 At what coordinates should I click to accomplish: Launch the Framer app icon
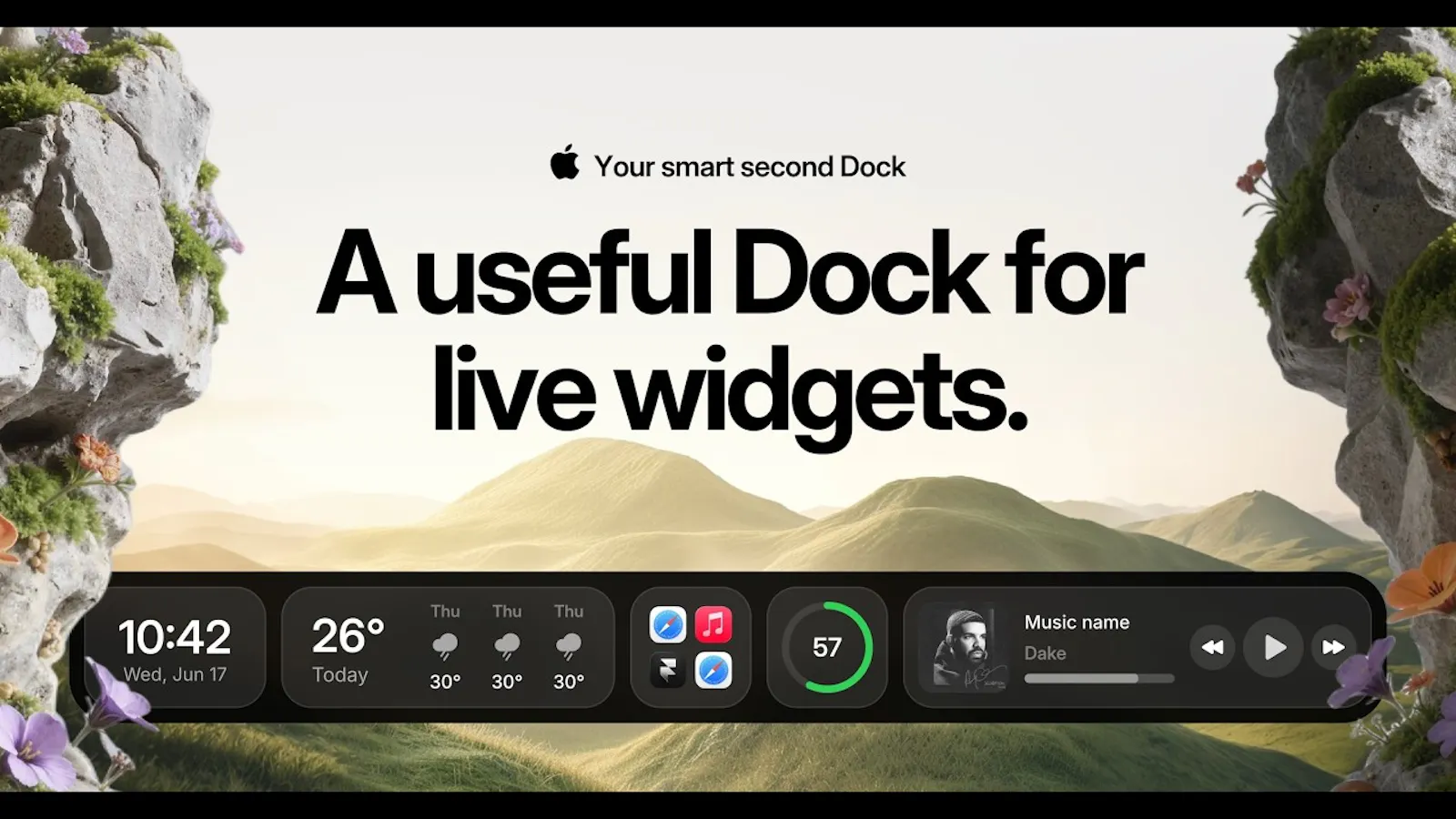coord(667,672)
